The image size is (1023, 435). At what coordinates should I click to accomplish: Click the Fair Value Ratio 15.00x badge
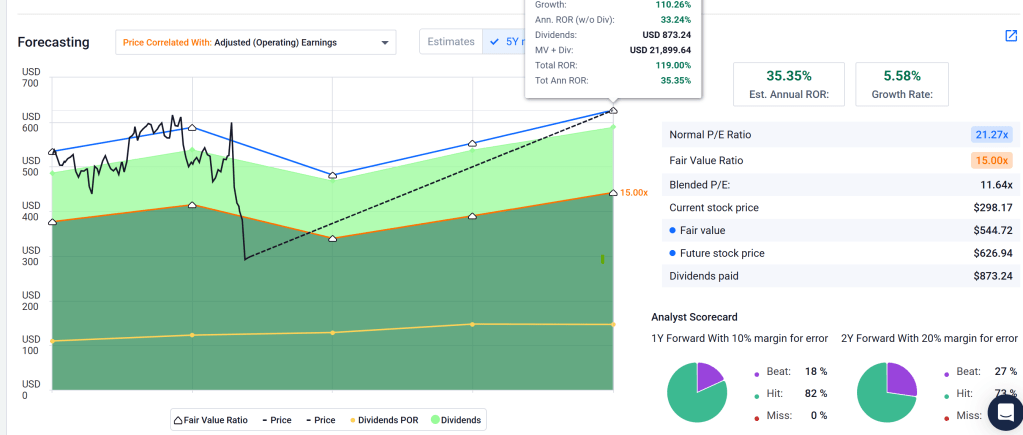[x=991, y=160]
